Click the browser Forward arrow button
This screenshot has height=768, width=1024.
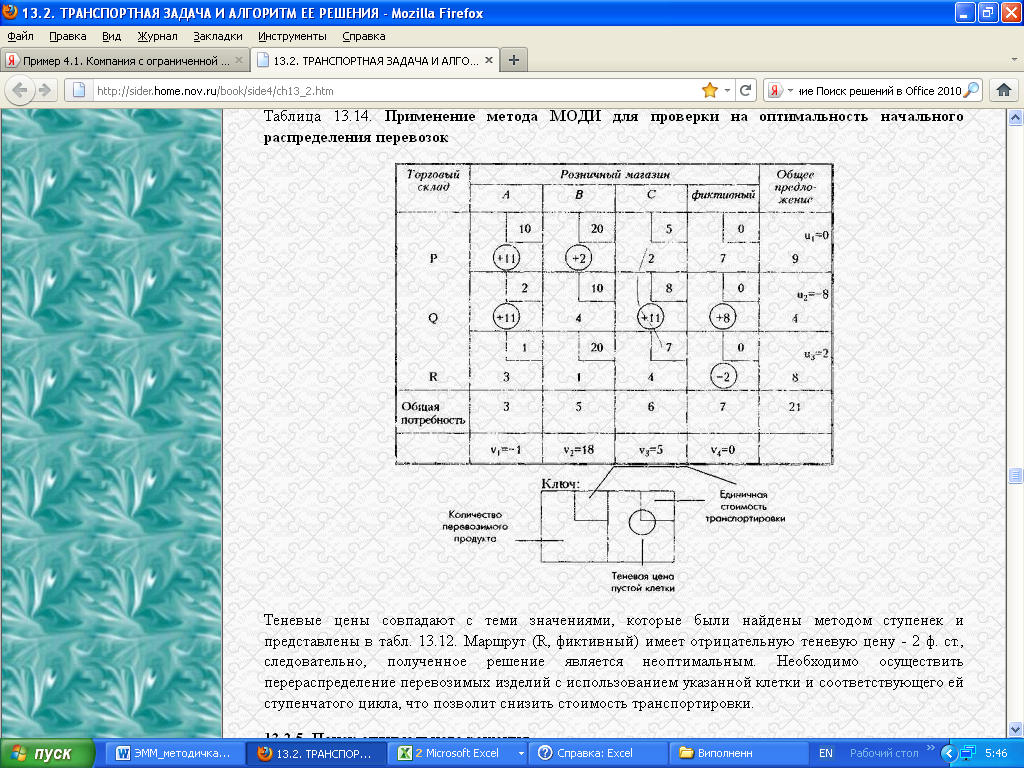pos(44,90)
